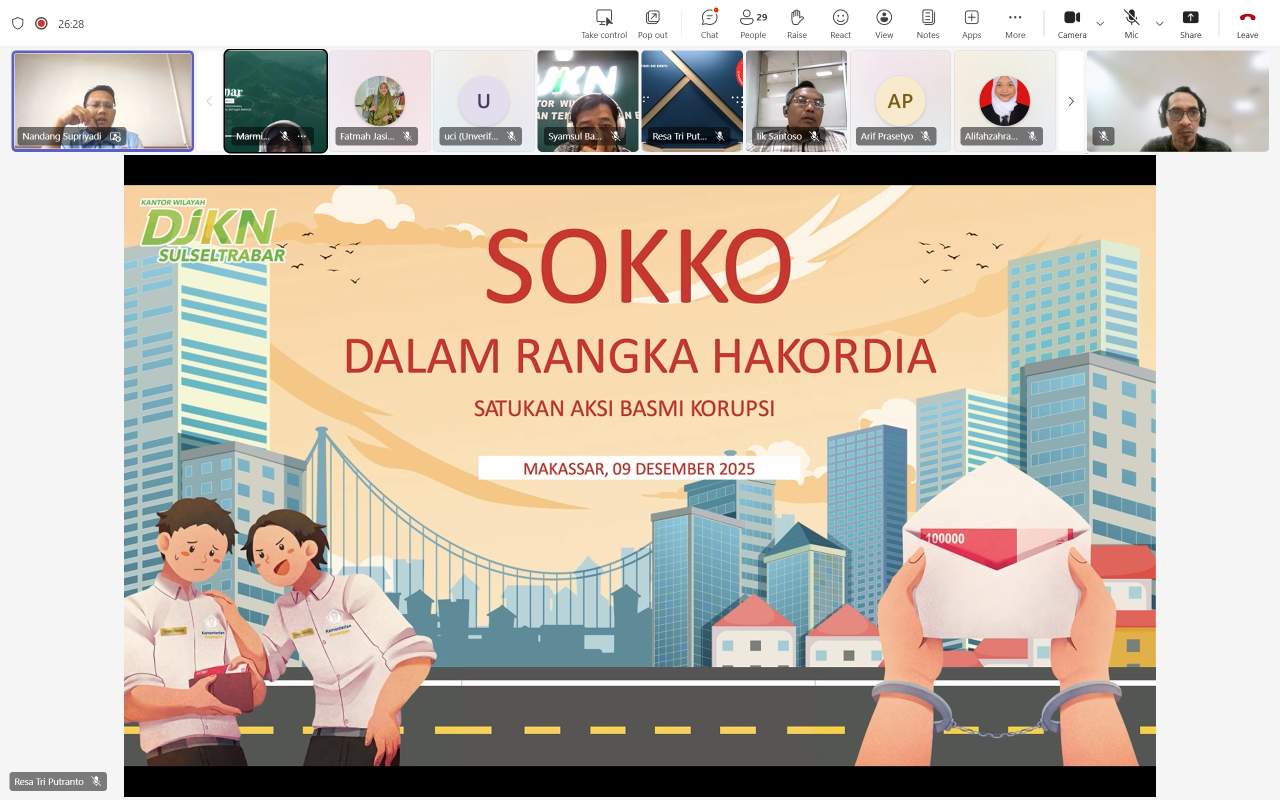Viewport: 1280px width, 800px height.
Task: Select Nandang Supriyadi's video thumbnail
Action: pos(103,100)
